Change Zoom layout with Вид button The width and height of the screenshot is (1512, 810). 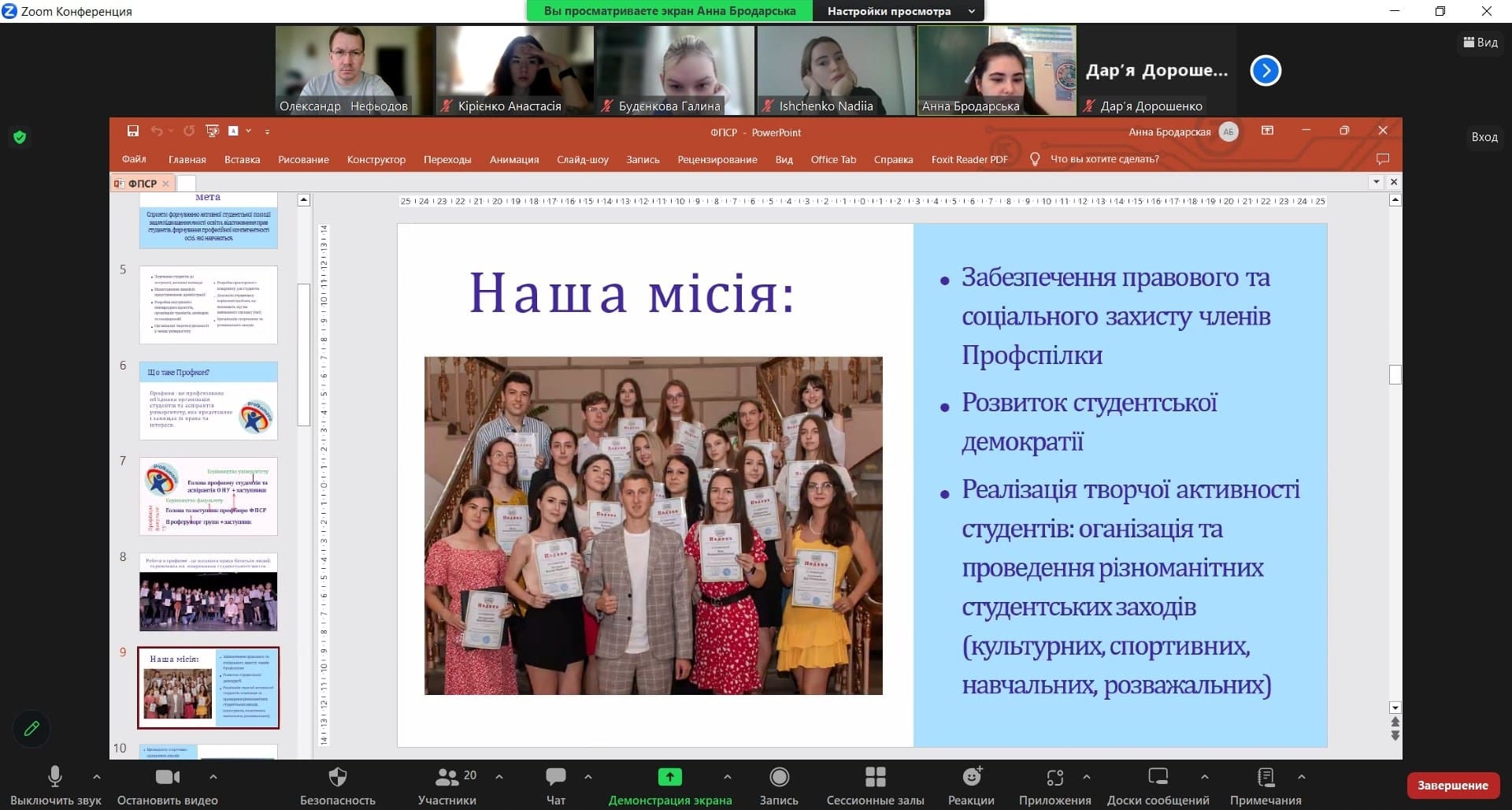click(x=1480, y=43)
